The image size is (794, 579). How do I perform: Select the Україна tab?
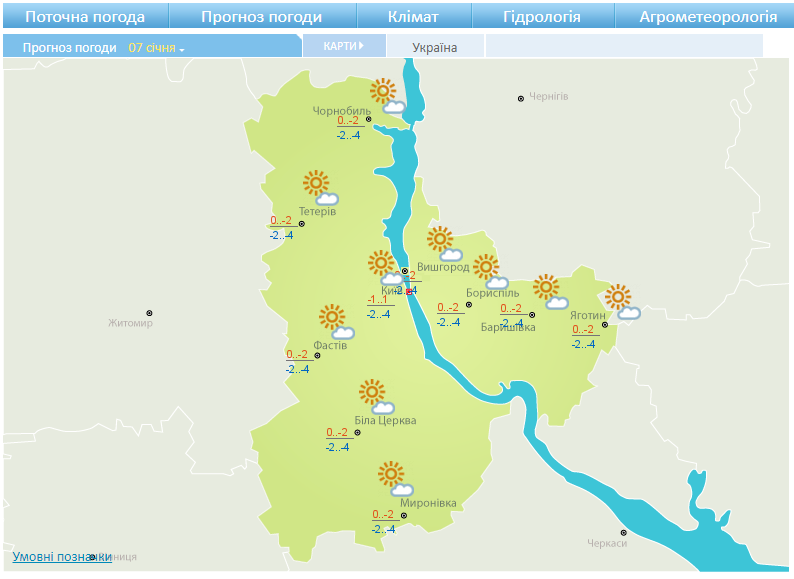[x=434, y=47]
